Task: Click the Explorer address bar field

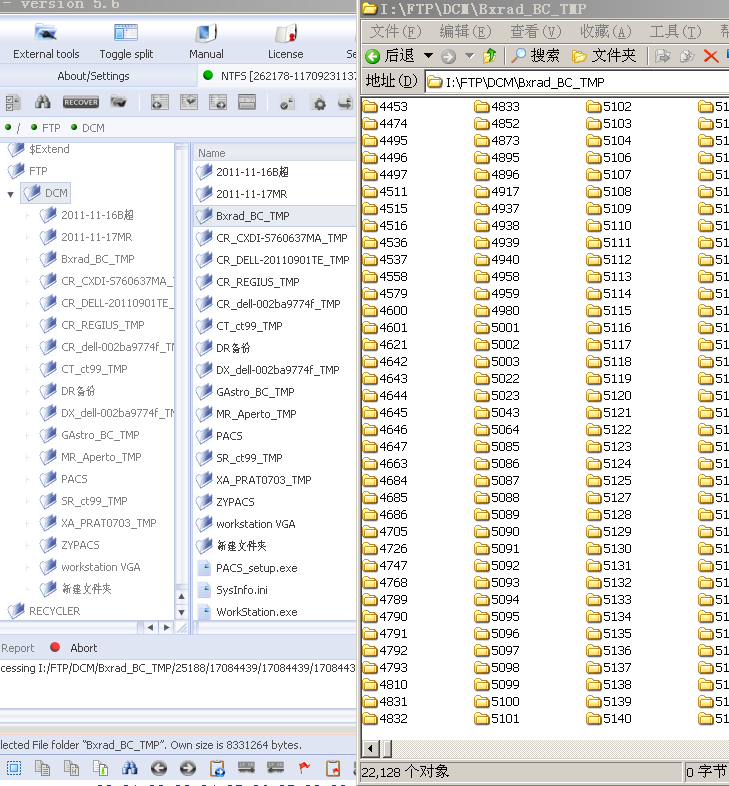Action: pos(577,82)
